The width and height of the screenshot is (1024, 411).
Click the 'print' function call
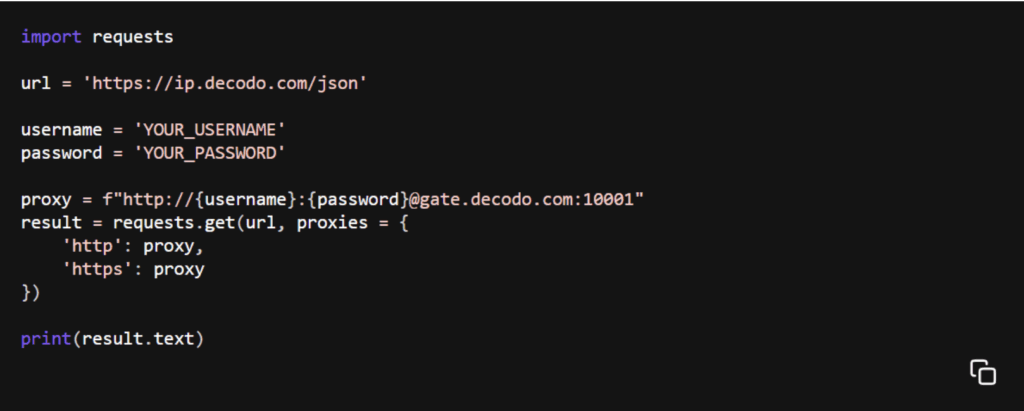click(x=46, y=339)
